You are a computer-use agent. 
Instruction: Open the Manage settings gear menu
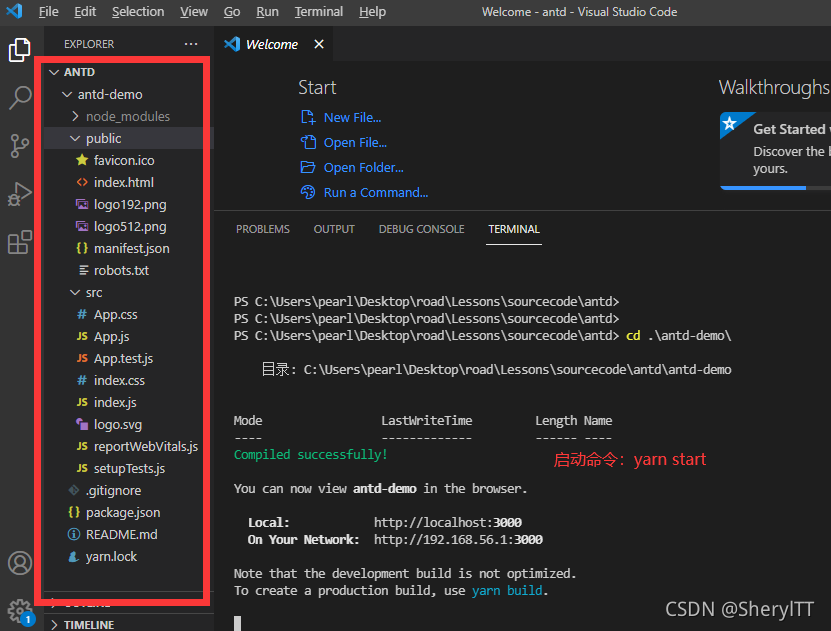[x=19, y=608]
